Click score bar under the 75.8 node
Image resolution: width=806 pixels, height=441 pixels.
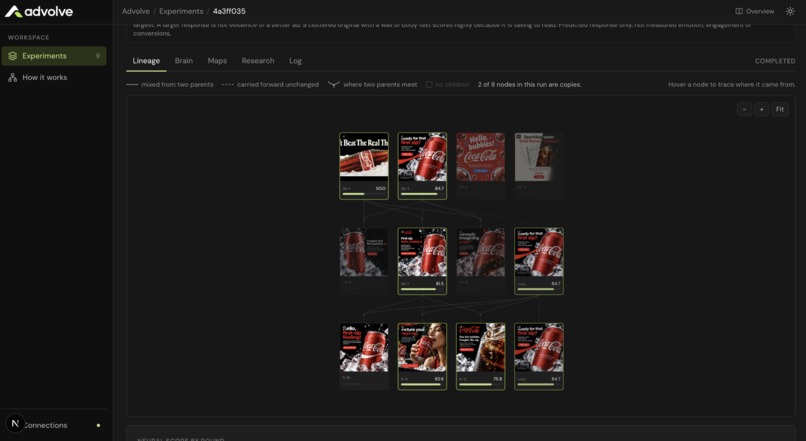pos(481,384)
